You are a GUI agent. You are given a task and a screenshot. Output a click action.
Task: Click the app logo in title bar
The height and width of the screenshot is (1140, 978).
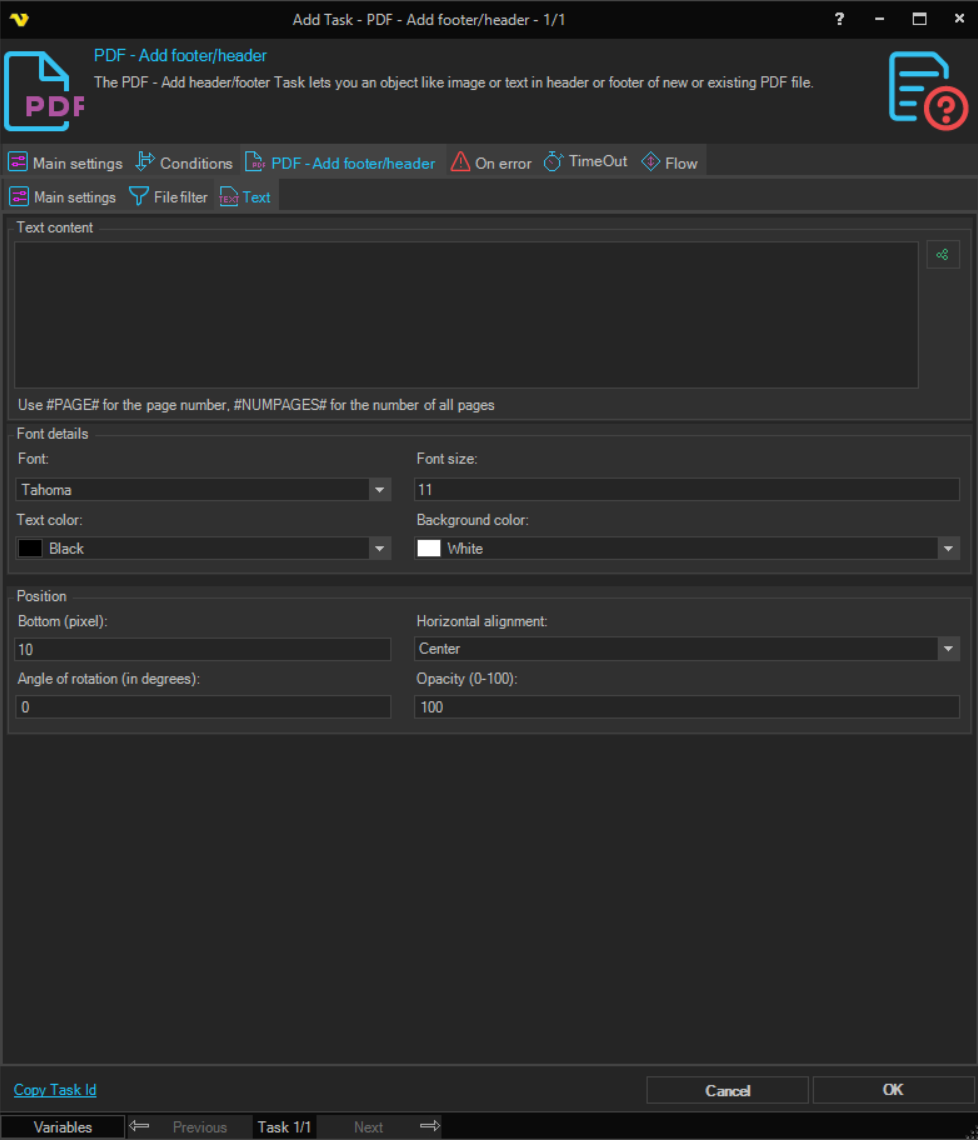click(20, 20)
